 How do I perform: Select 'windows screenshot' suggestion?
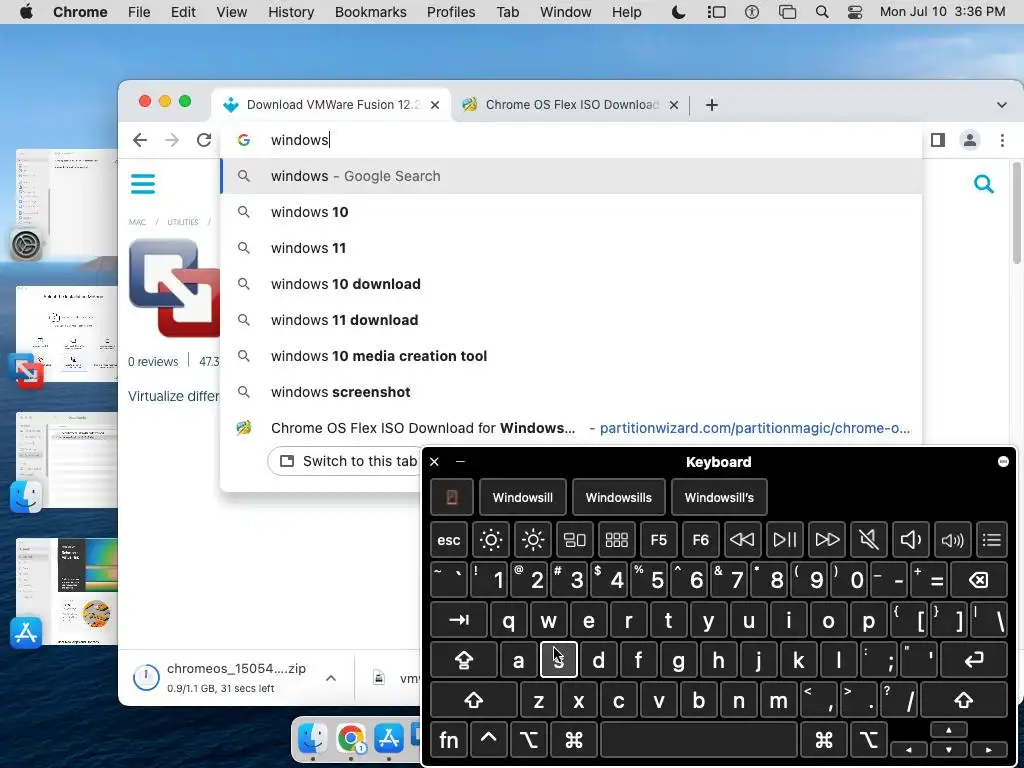[571, 392]
